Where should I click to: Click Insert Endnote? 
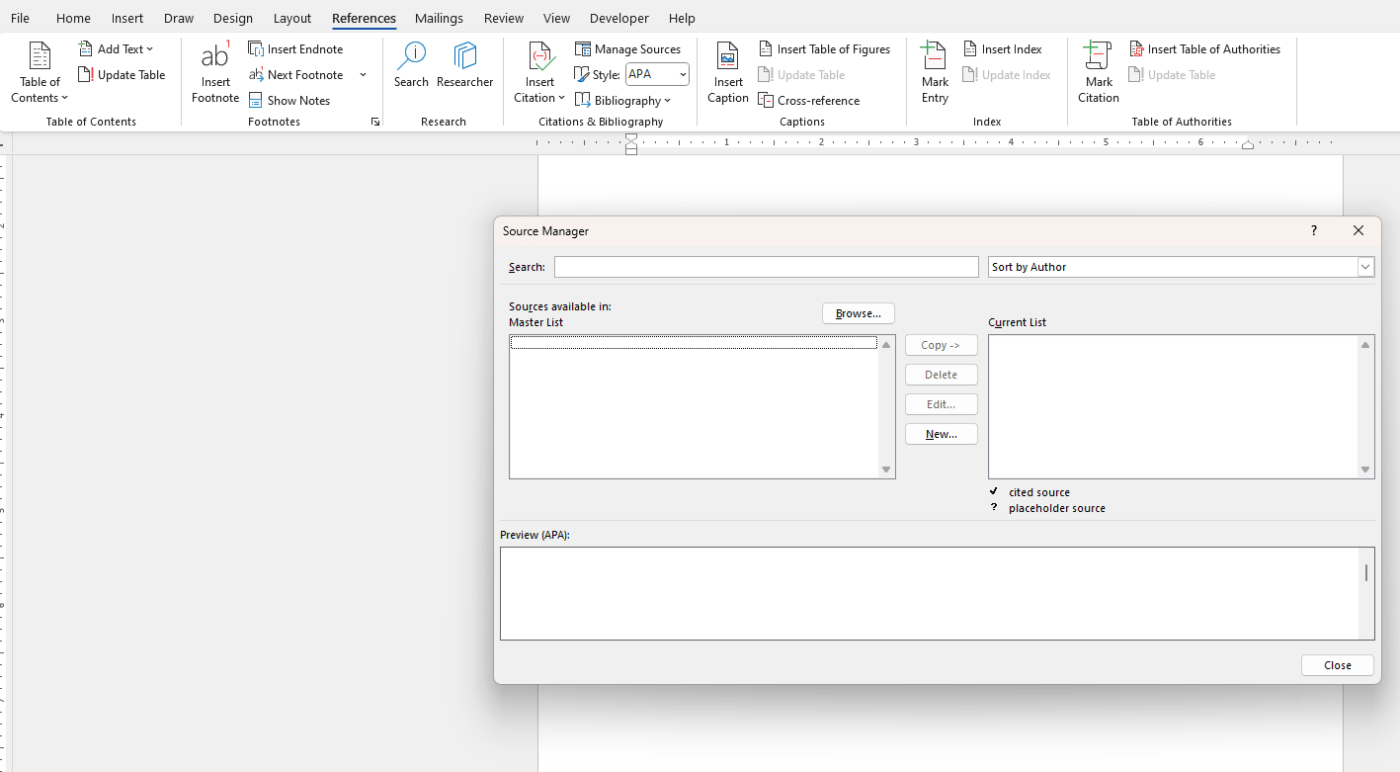(x=296, y=49)
